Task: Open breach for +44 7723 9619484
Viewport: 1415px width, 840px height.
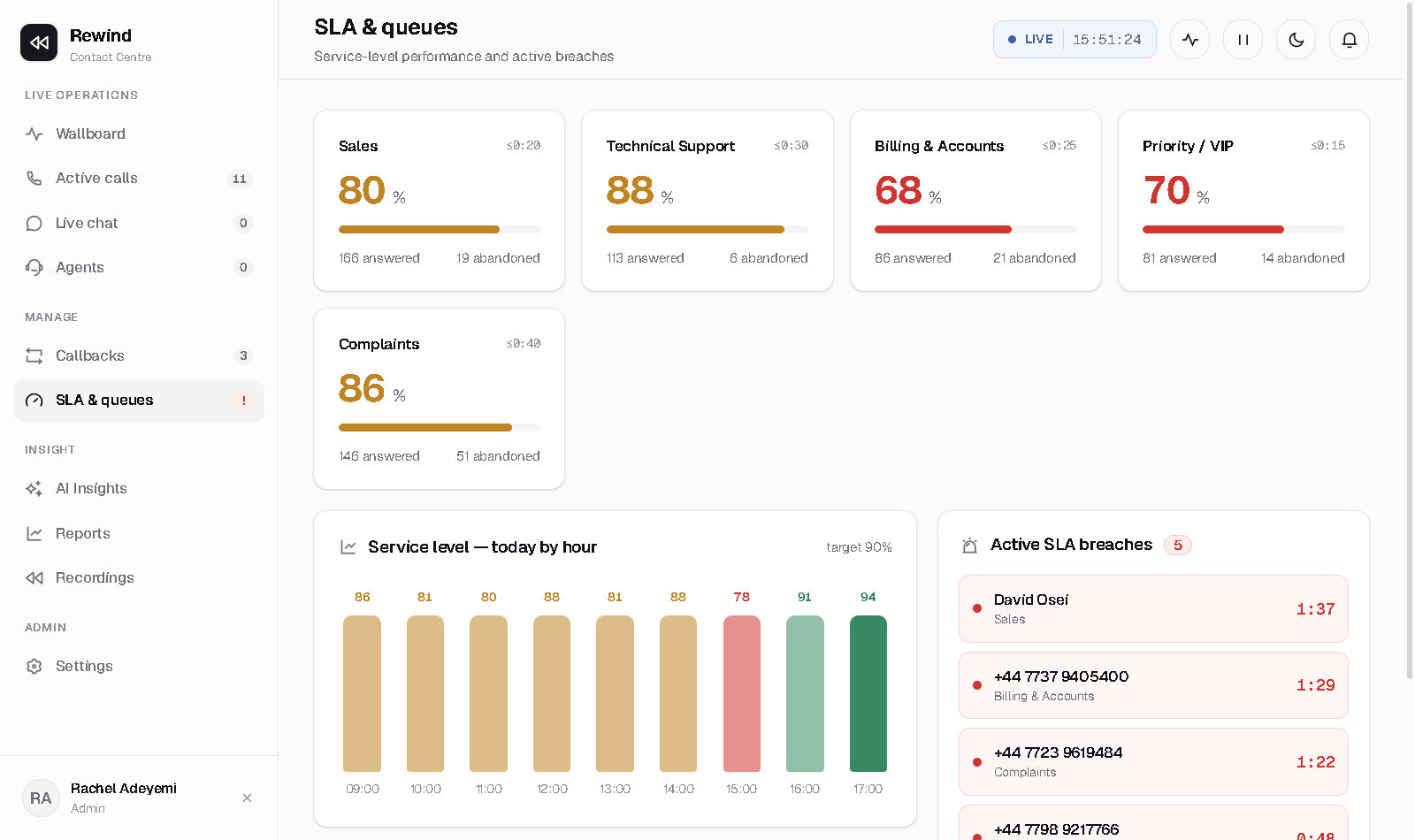Action: (1153, 762)
